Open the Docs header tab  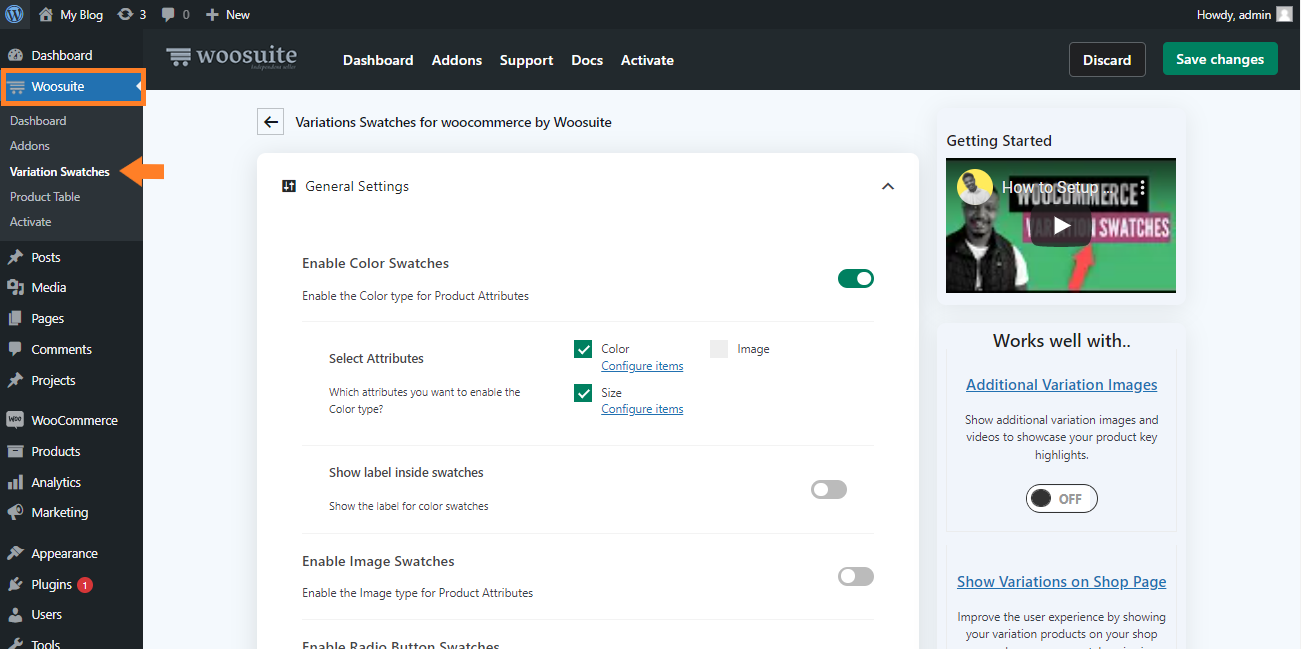[587, 60]
